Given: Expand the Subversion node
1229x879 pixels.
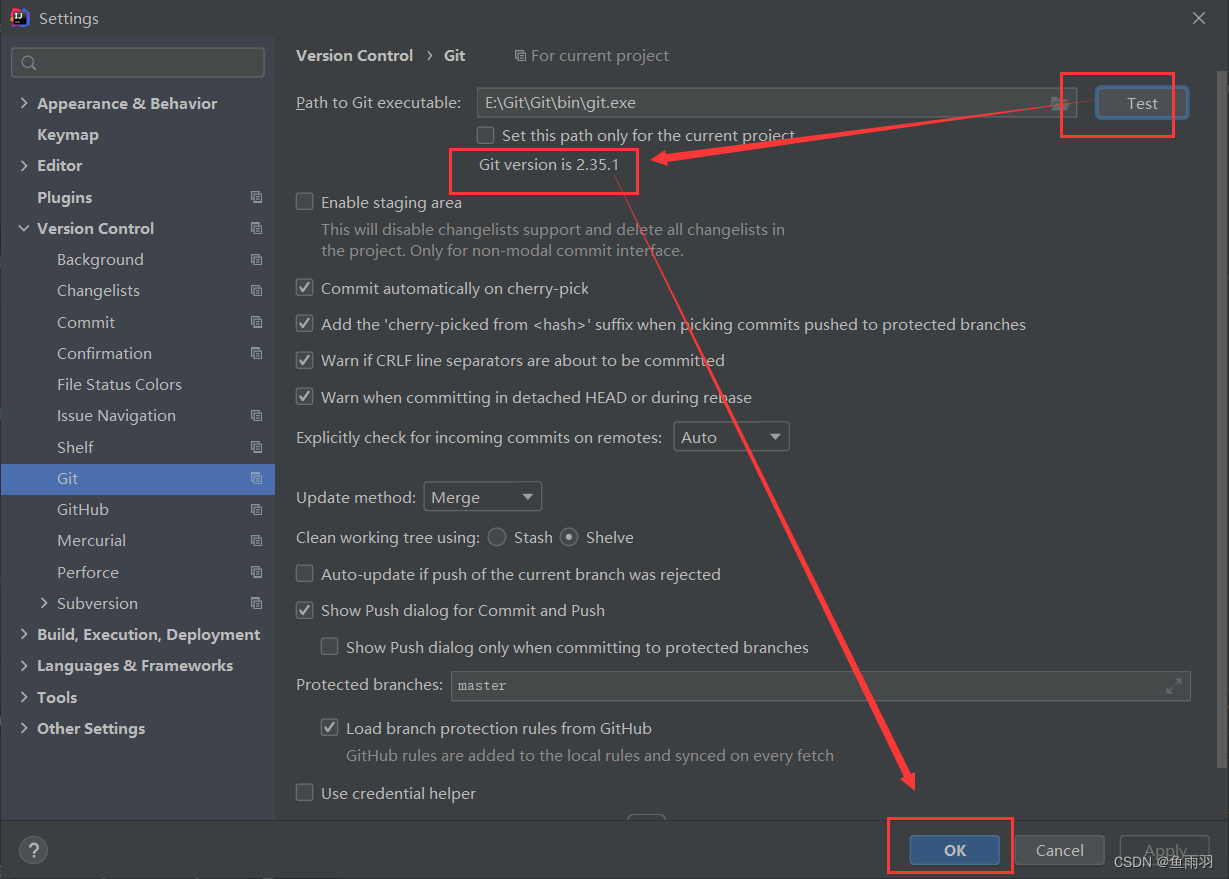Looking at the screenshot, I should pyautogui.click(x=44, y=603).
